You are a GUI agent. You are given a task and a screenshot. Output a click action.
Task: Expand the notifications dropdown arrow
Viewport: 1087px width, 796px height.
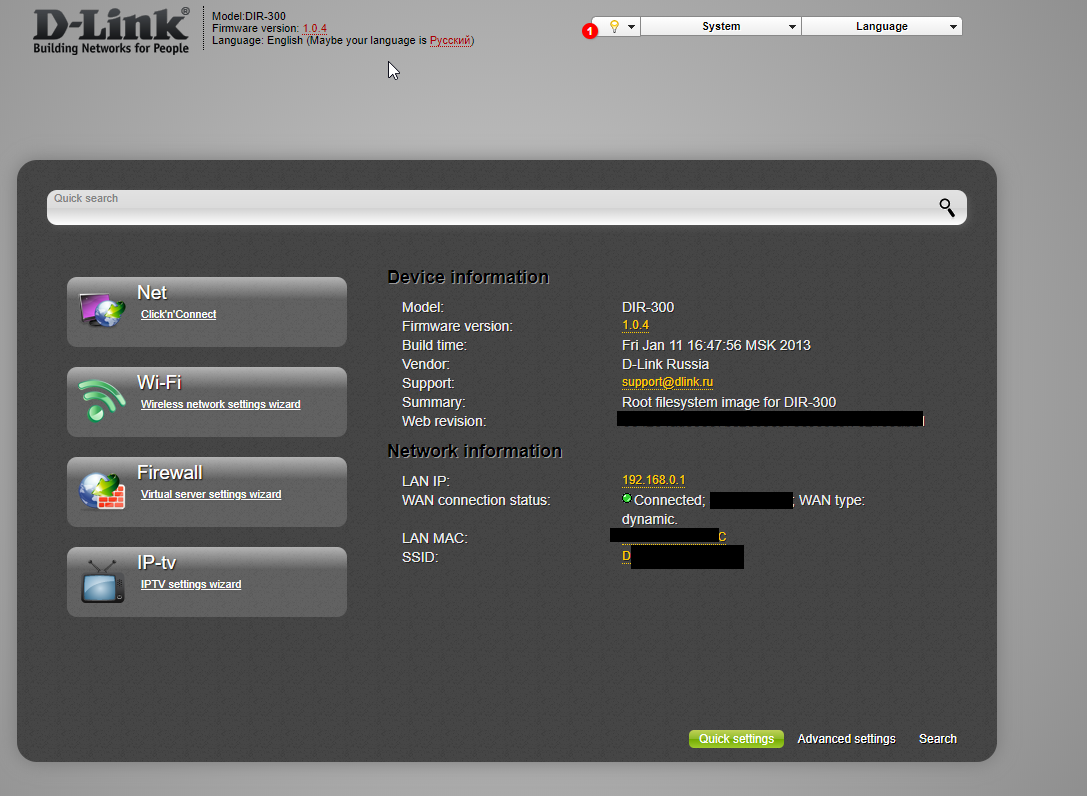(x=632, y=27)
